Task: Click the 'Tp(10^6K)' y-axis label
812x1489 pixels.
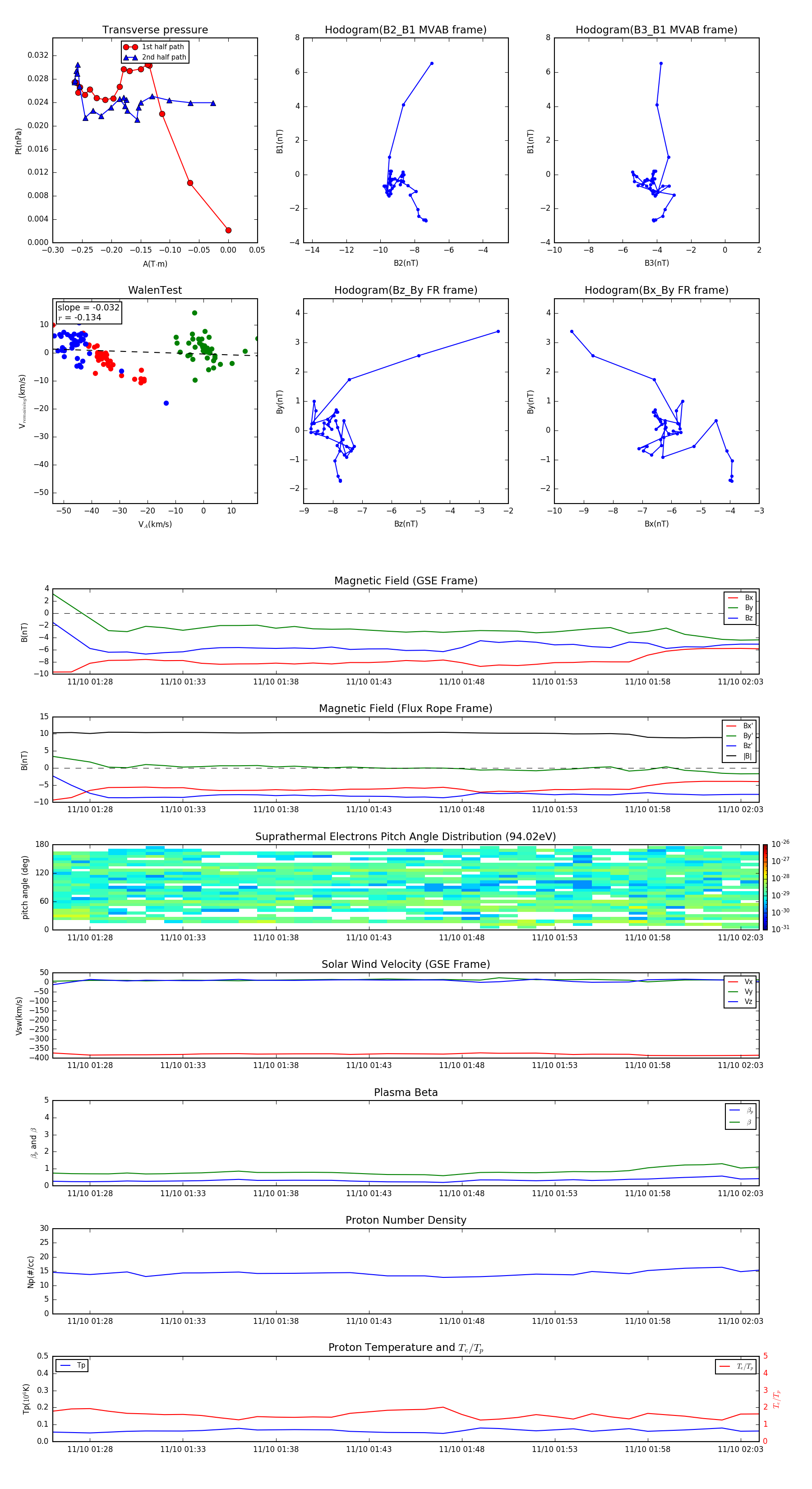Action: click(x=26, y=1399)
